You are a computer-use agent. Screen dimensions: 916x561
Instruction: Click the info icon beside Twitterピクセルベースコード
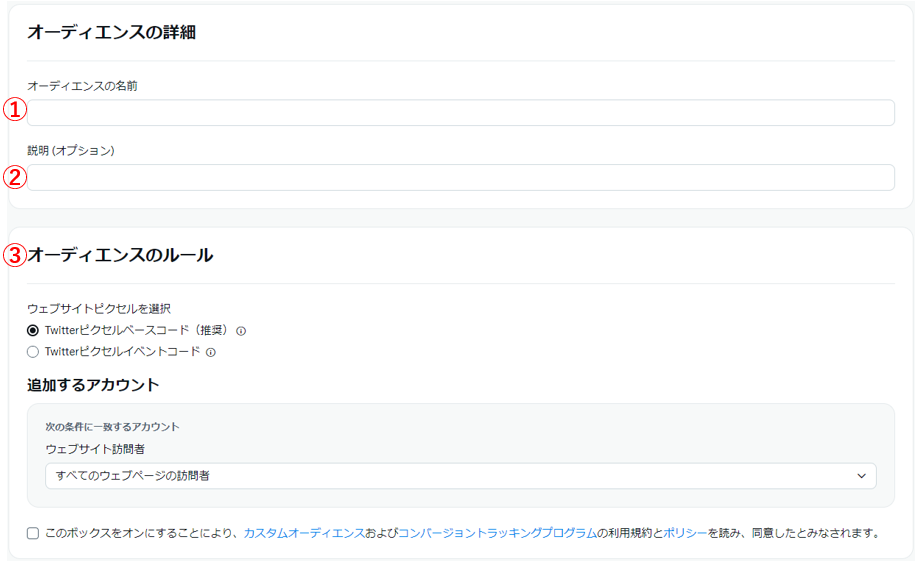[241, 330]
